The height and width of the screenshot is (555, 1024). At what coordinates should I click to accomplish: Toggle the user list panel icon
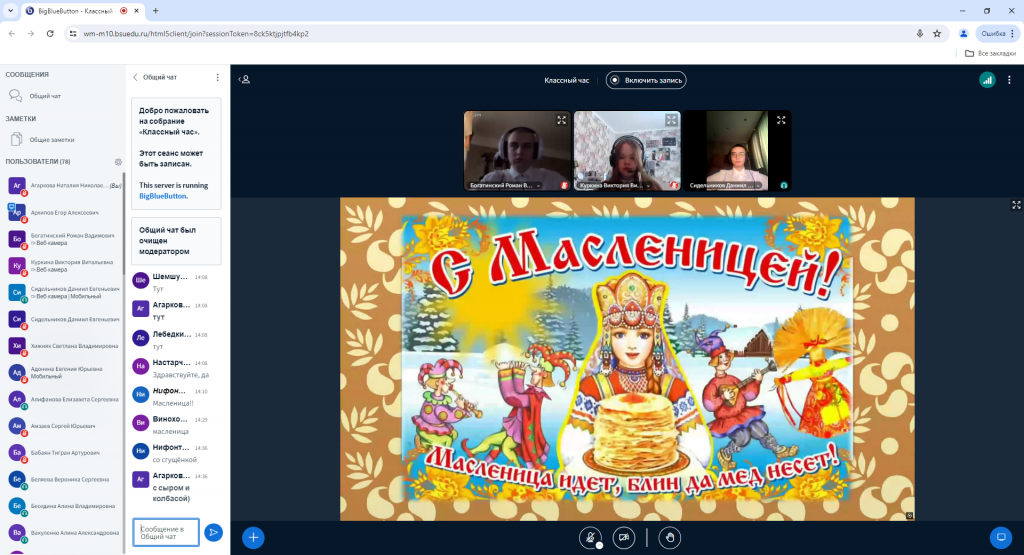244,80
